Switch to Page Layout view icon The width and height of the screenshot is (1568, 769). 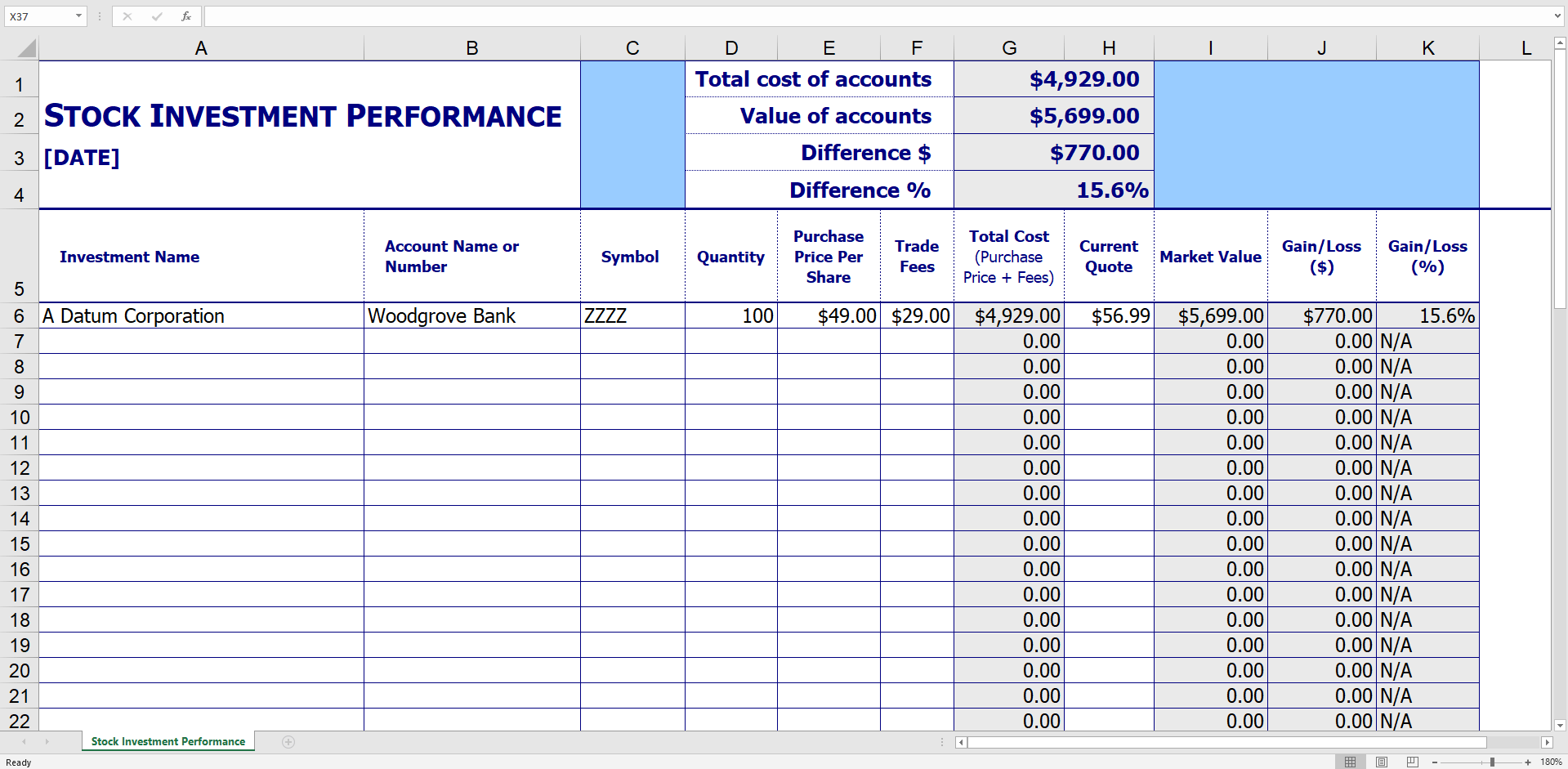coord(1382,762)
